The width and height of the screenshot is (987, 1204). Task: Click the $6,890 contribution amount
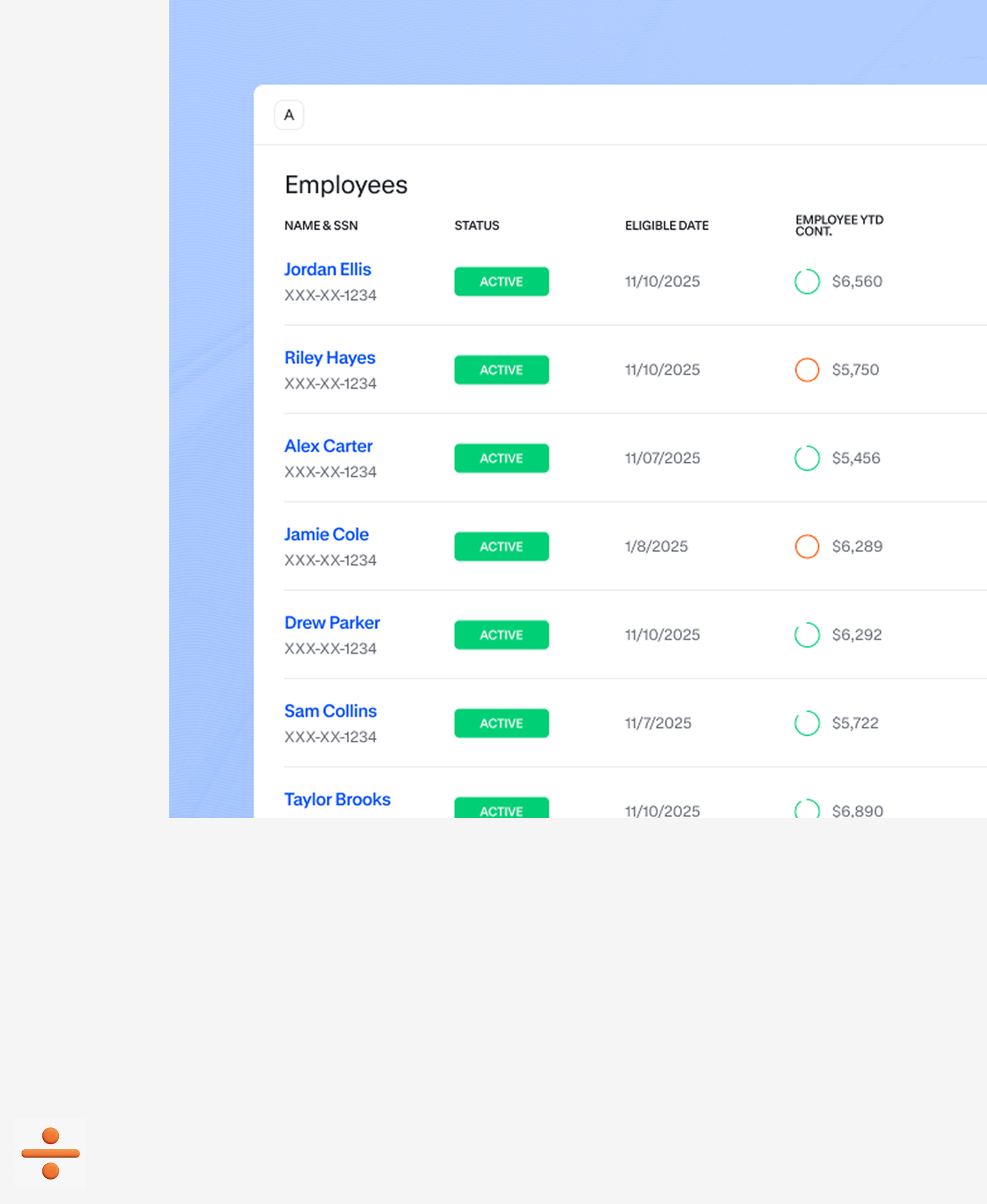(x=857, y=811)
